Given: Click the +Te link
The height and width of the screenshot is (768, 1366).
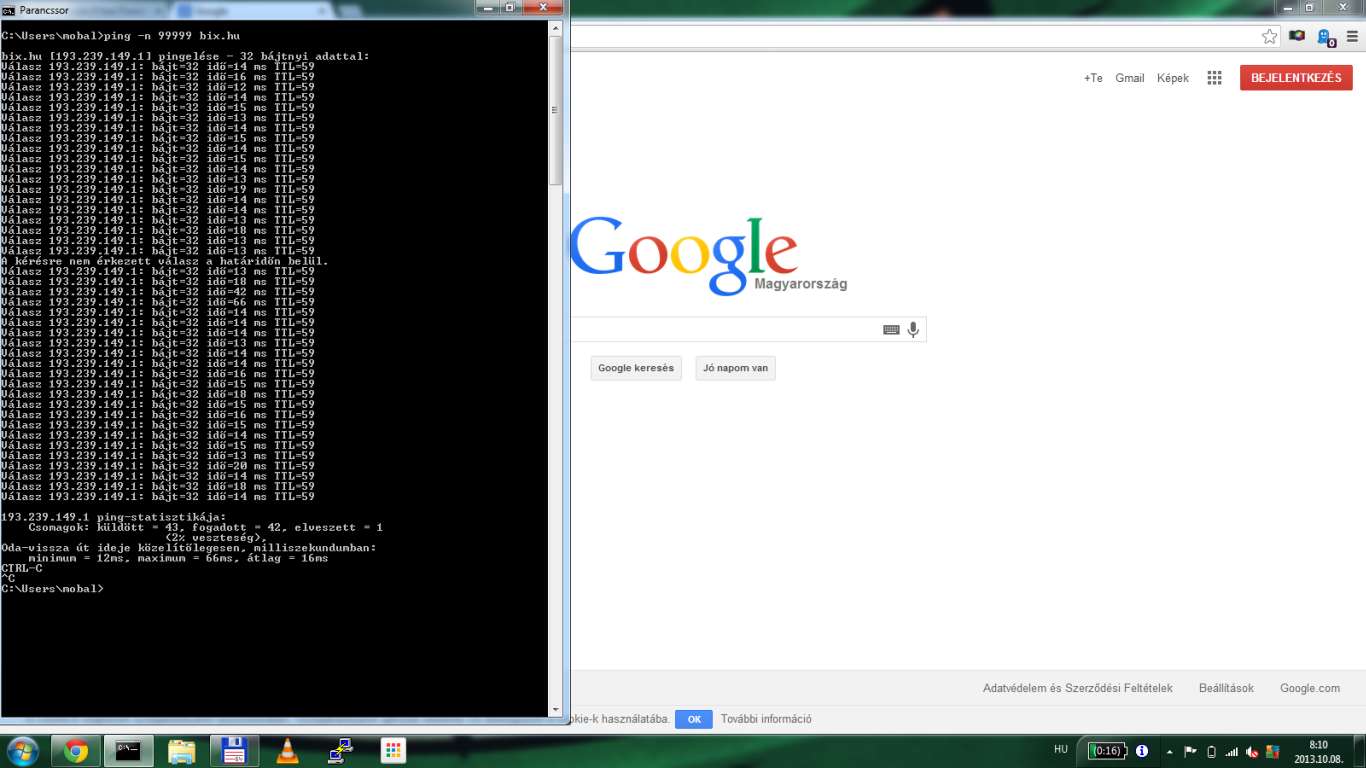Looking at the screenshot, I should pyautogui.click(x=1093, y=78).
